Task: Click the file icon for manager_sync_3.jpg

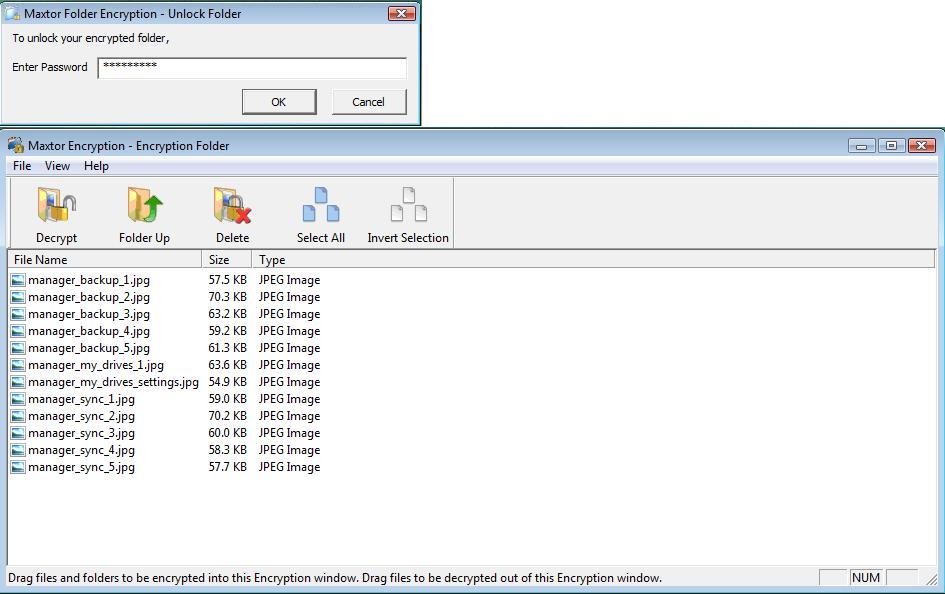Action: tap(18, 433)
